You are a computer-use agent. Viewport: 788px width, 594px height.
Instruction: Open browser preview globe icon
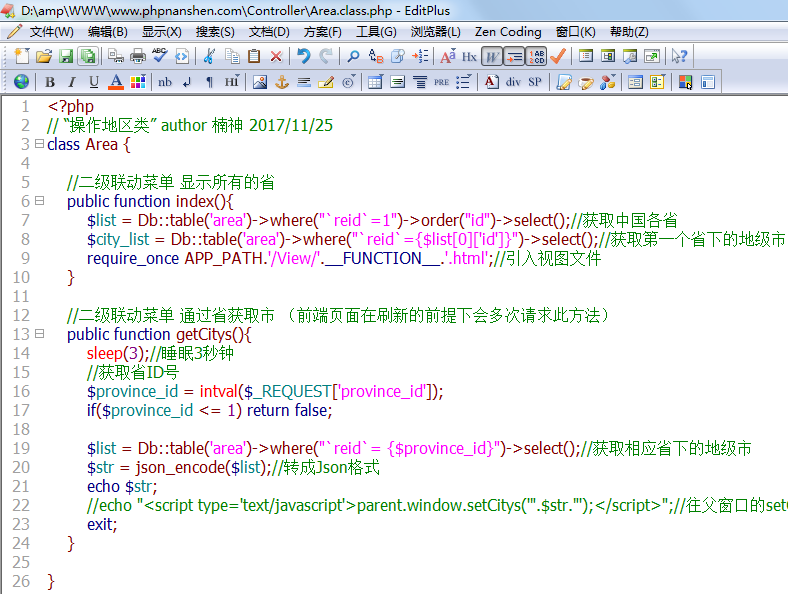[x=22, y=81]
